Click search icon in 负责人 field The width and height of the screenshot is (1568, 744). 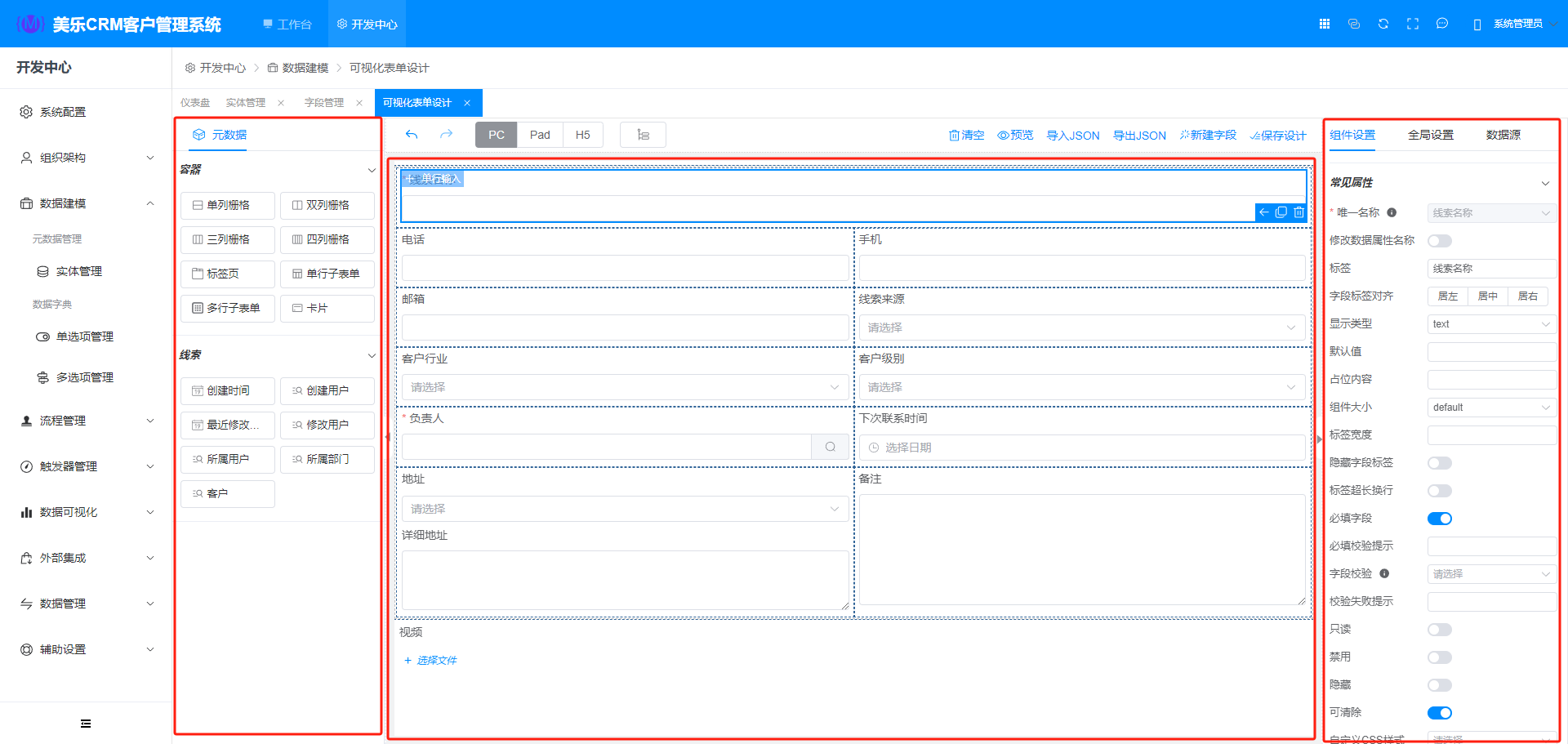(830, 447)
